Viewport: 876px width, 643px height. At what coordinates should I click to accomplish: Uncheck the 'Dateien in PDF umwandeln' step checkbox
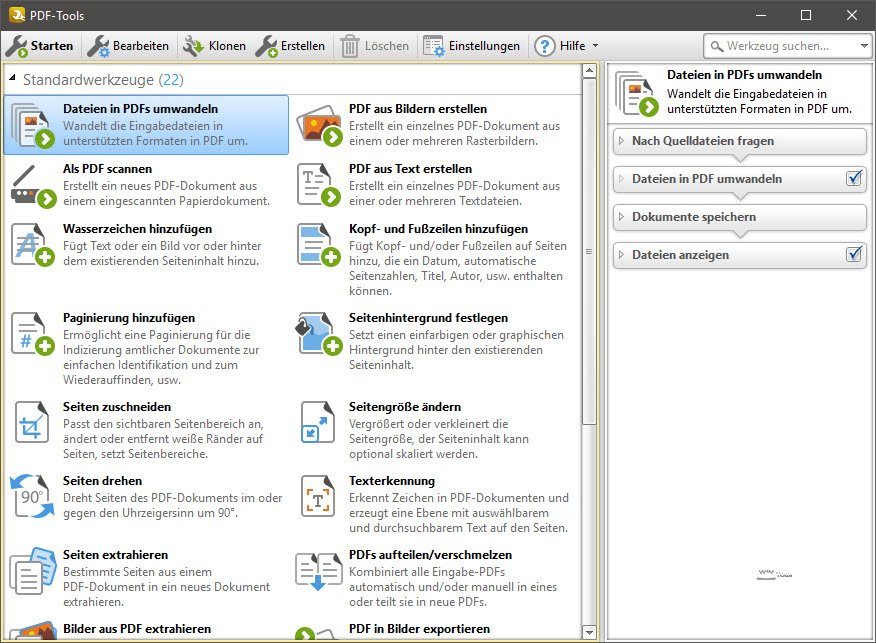(x=854, y=178)
